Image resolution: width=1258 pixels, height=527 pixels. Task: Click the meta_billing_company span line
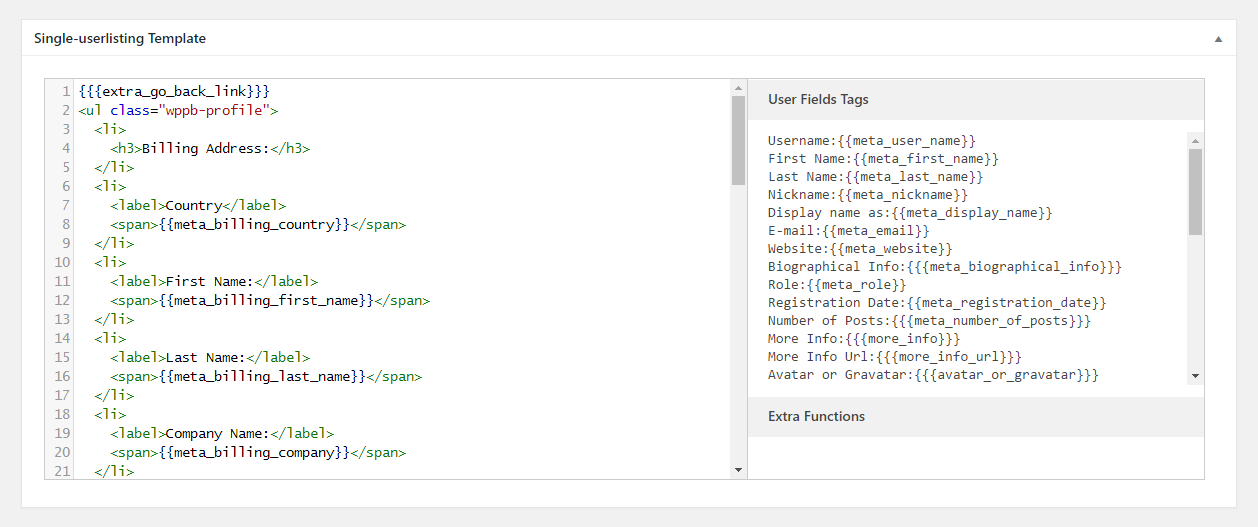tap(258, 452)
